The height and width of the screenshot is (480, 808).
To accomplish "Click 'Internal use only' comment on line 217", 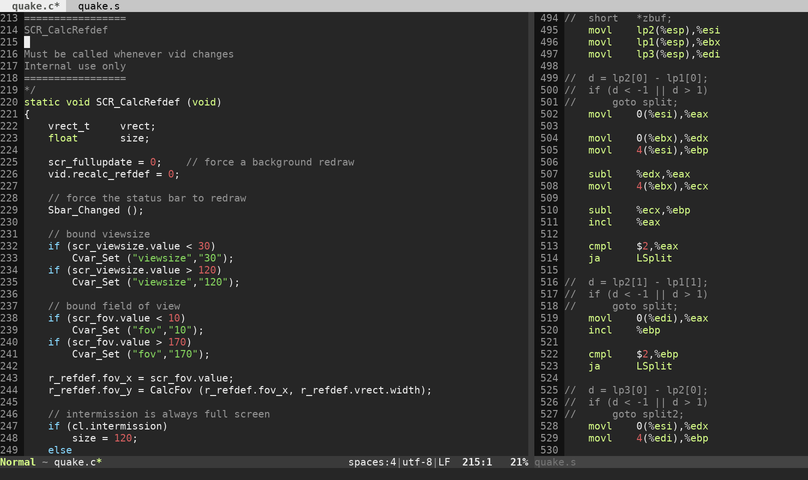I will coord(75,66).
